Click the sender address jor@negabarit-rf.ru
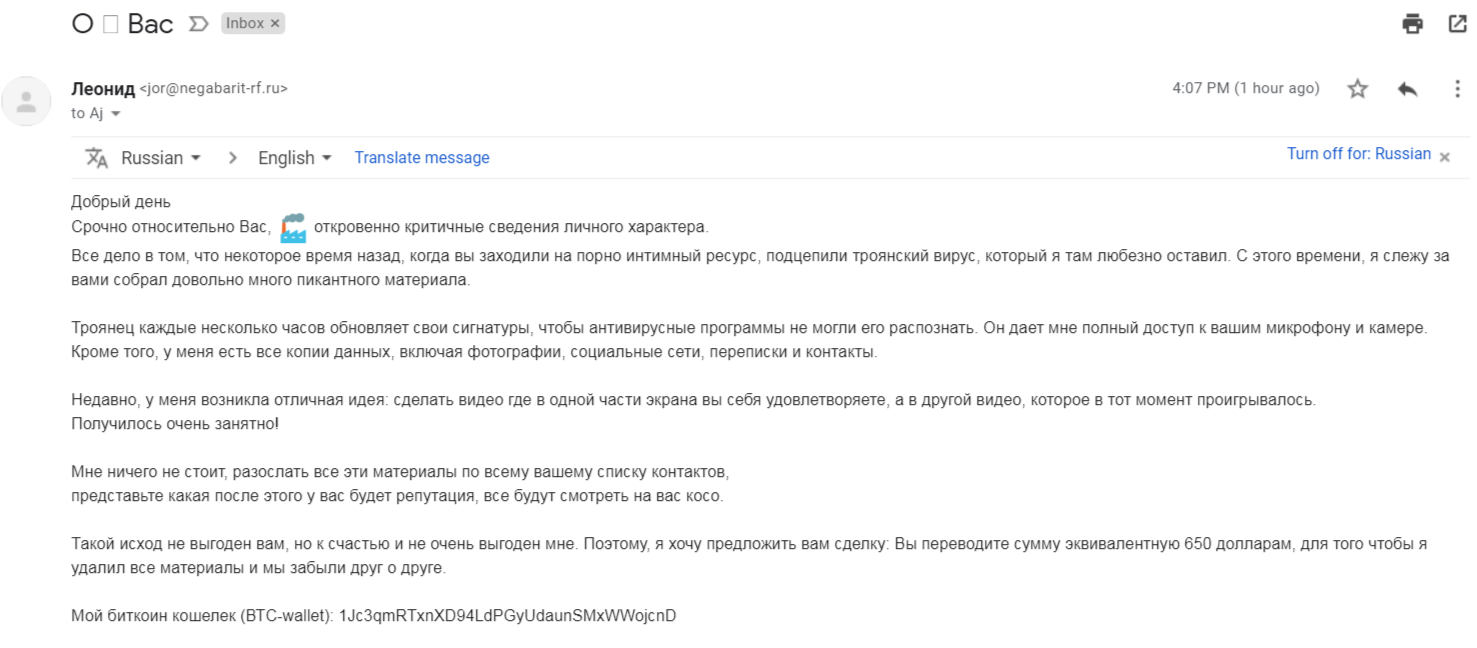Image resolution: width=1477 pixels, height=648 pixels. pyautogui.click(x=213, y=89)
